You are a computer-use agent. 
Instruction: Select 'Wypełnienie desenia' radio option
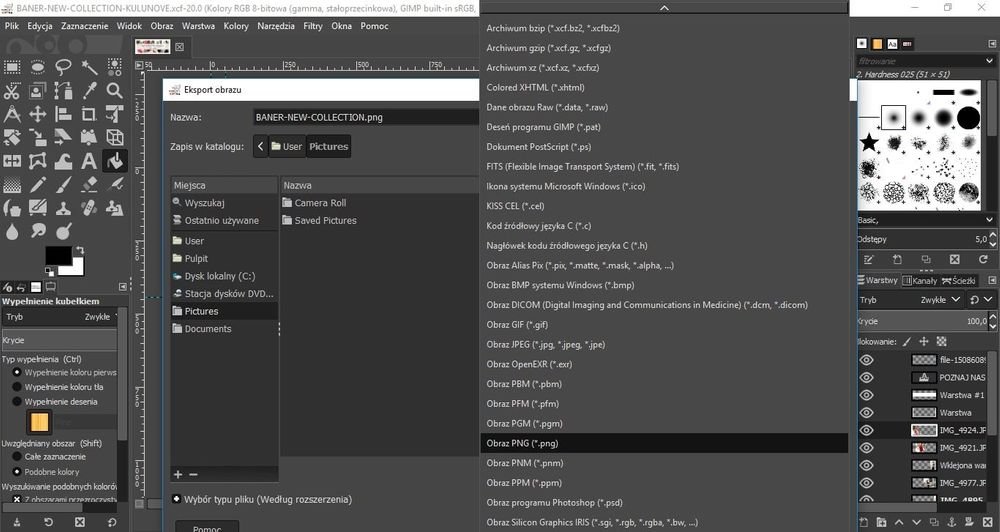coord(17,402)
